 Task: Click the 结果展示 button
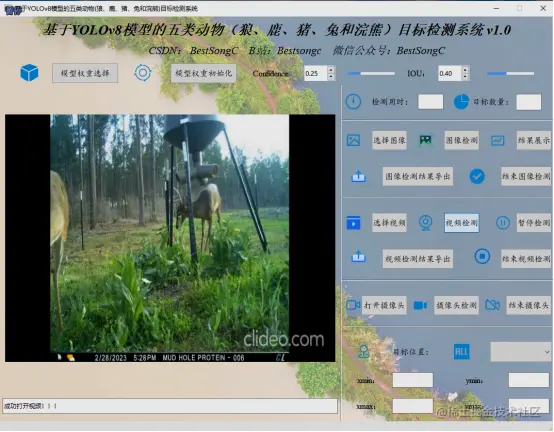pyautogui.click(x=534, y=140)
